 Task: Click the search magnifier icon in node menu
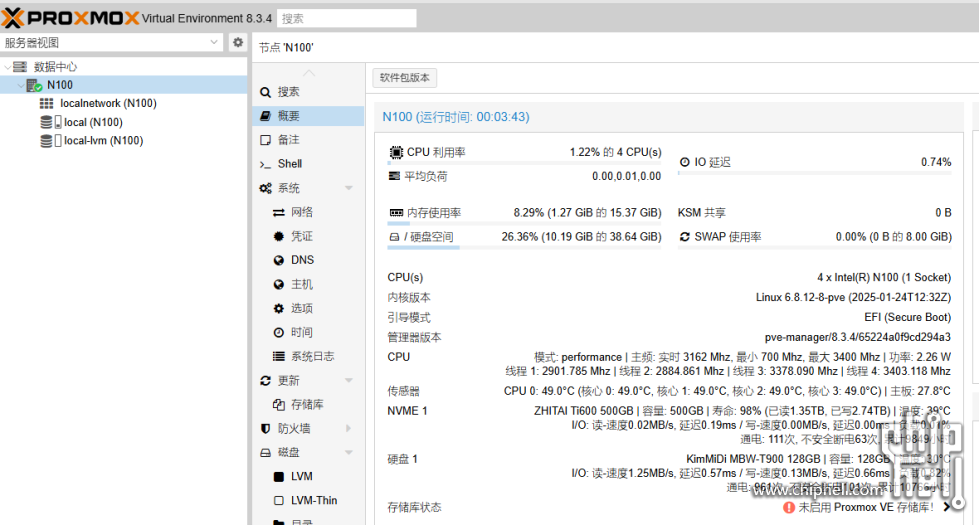265,92
